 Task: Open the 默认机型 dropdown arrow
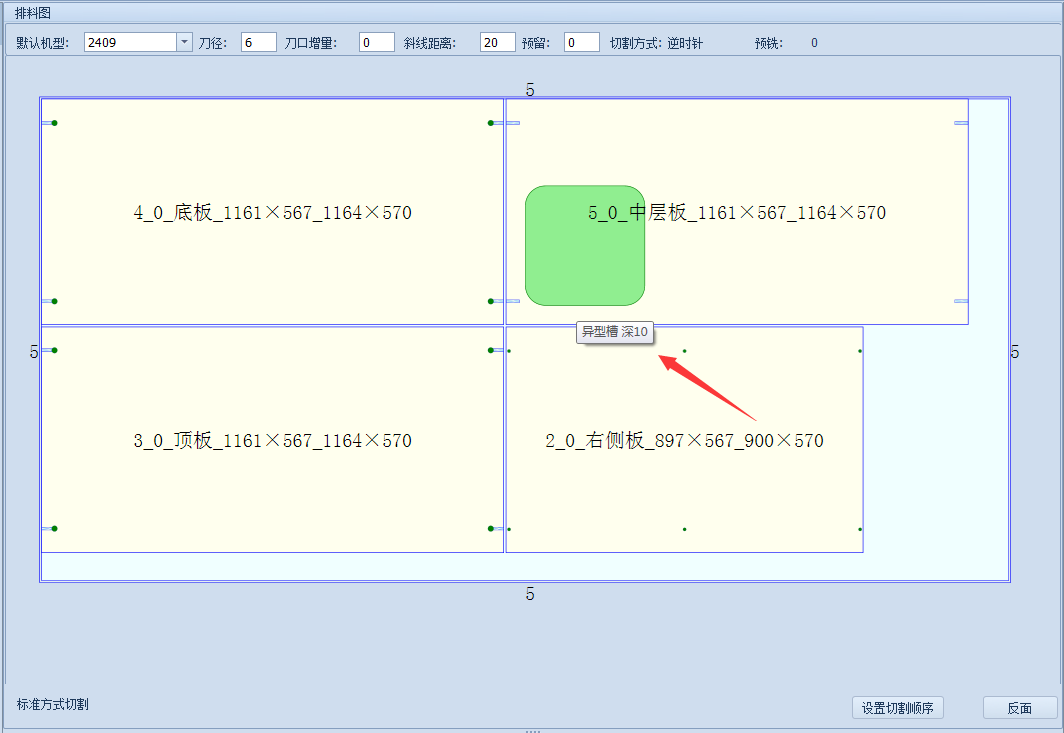pos(183,42)
